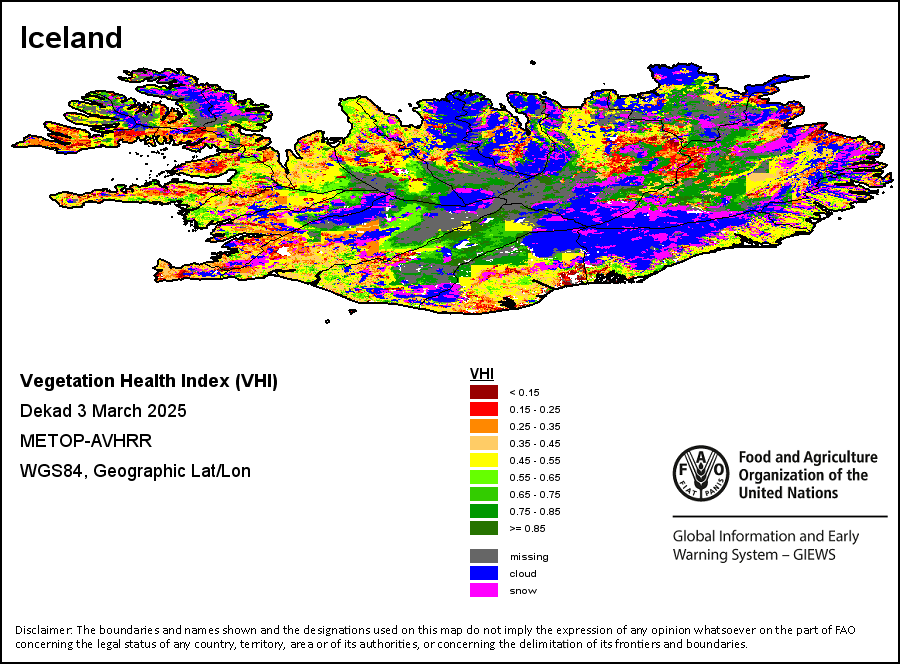Click the '0.35 - 0.45' legend label
Viewport: 900px width, 664px height.
click(x=535, y=444)
